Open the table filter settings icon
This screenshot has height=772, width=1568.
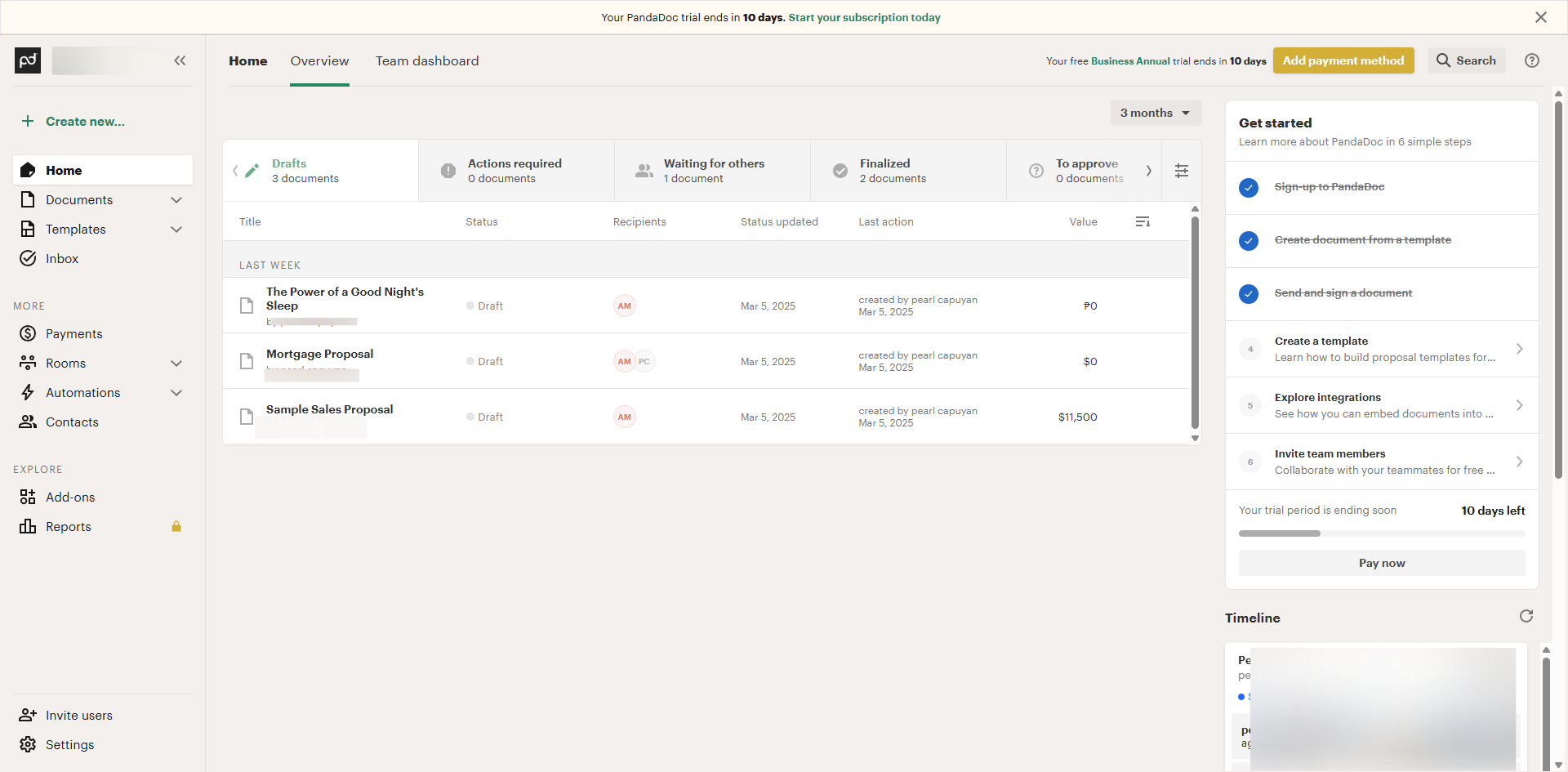pyautogui.click(x=1181, y=171)
